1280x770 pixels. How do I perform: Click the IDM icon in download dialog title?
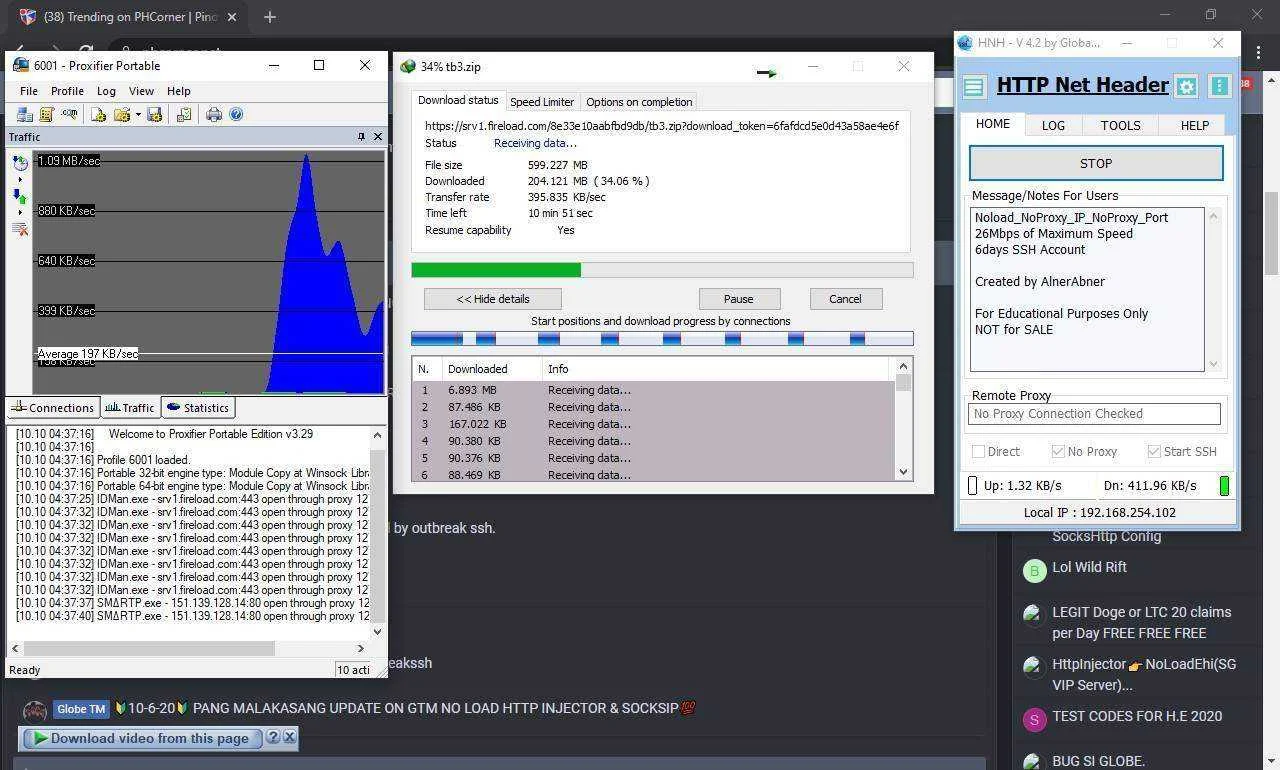407,67
